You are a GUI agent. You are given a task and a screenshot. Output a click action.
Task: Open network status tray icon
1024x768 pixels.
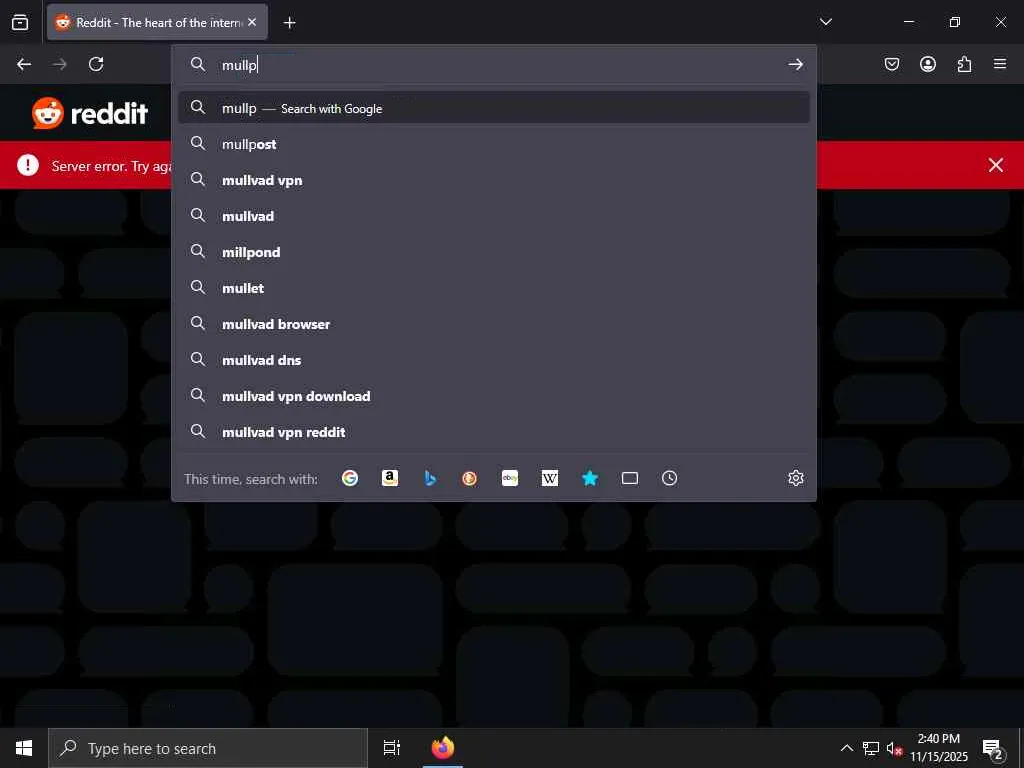pyautogui.click(x=871, y=748)
